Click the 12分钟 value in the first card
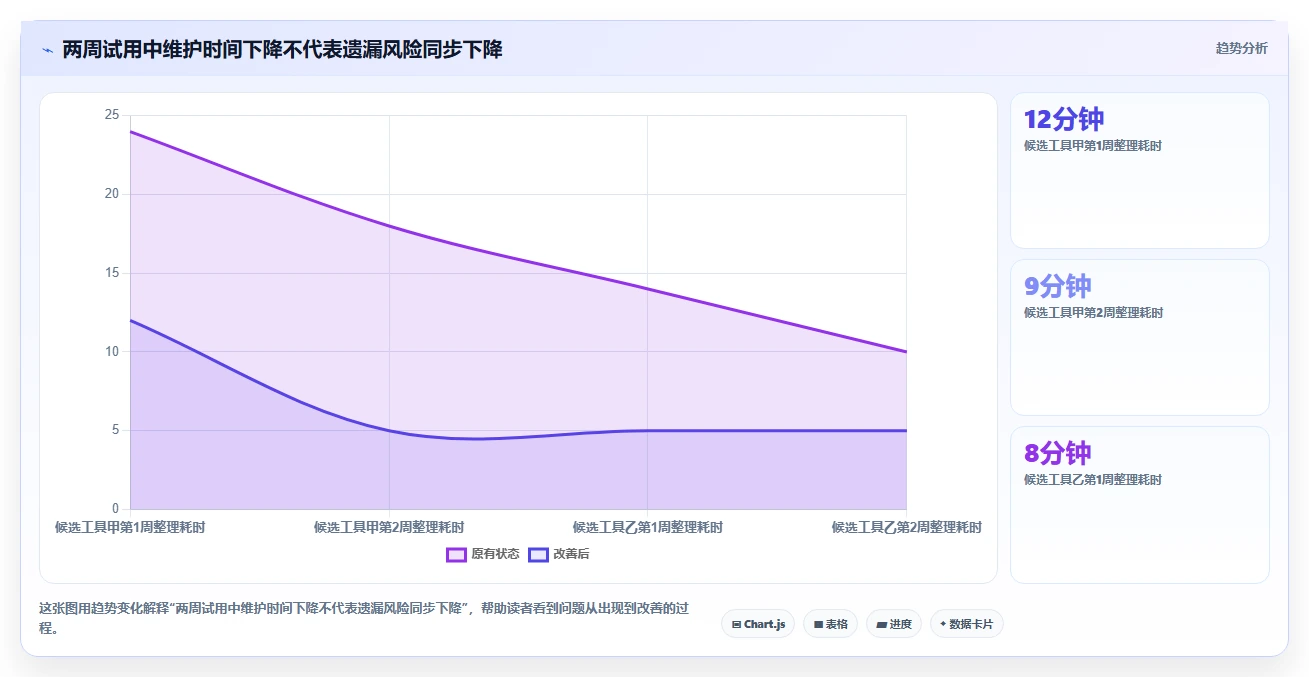Image resolution: width=1309 pixels, height=677 pixels. click(x=1064, y=119)
